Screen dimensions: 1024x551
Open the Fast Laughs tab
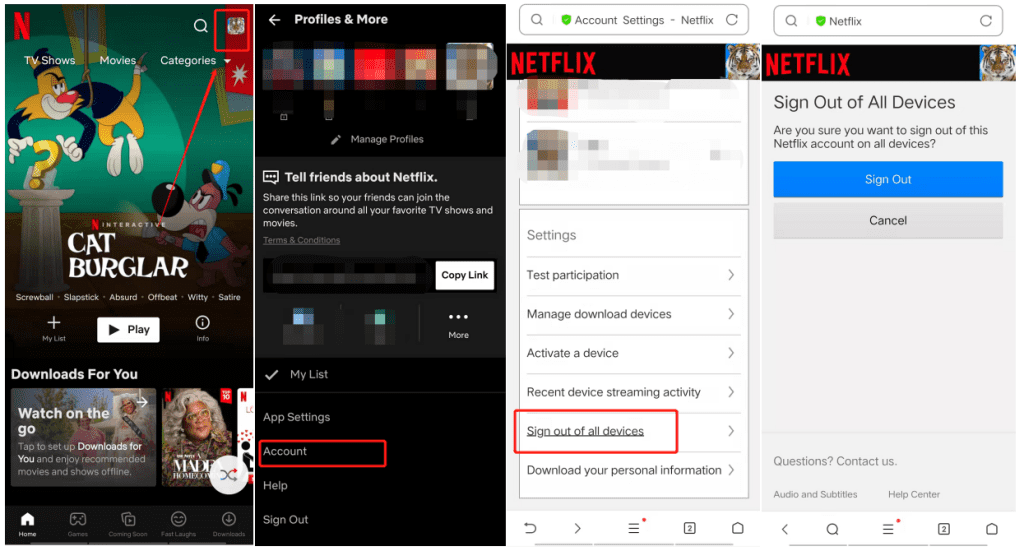tap(178, 524)
